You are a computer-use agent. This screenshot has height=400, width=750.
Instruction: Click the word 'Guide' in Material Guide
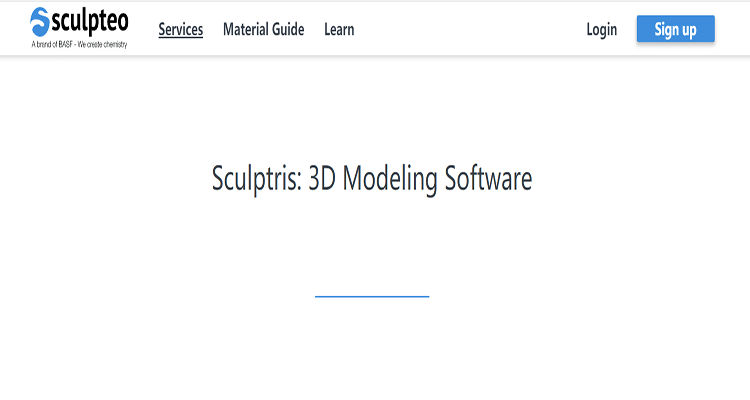(286, 29)
